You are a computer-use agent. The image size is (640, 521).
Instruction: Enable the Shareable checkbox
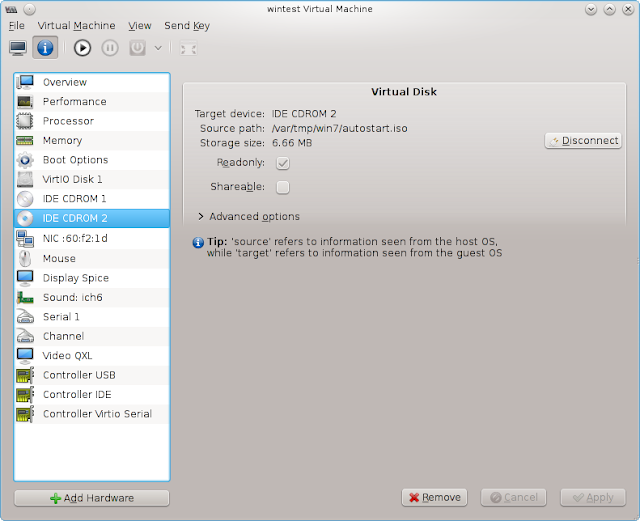click(282, 187)
